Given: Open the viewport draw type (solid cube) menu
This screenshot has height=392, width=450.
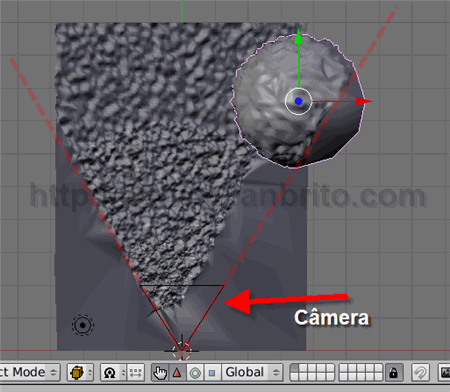Looking at the screenshot, I should coord(80,372).
